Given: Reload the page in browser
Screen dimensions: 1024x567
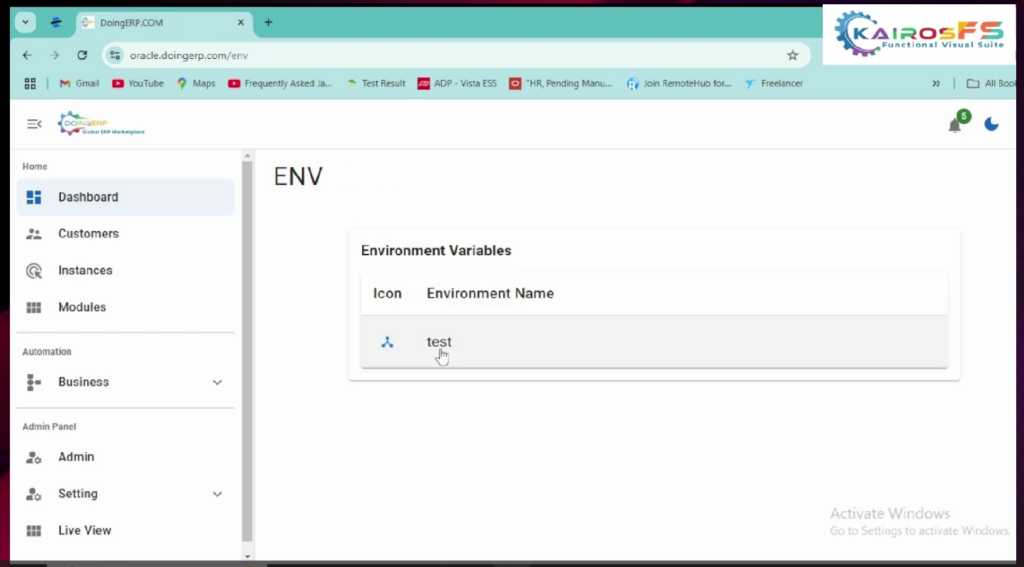Looking at the screenshot, I should (x=82, y=56).
